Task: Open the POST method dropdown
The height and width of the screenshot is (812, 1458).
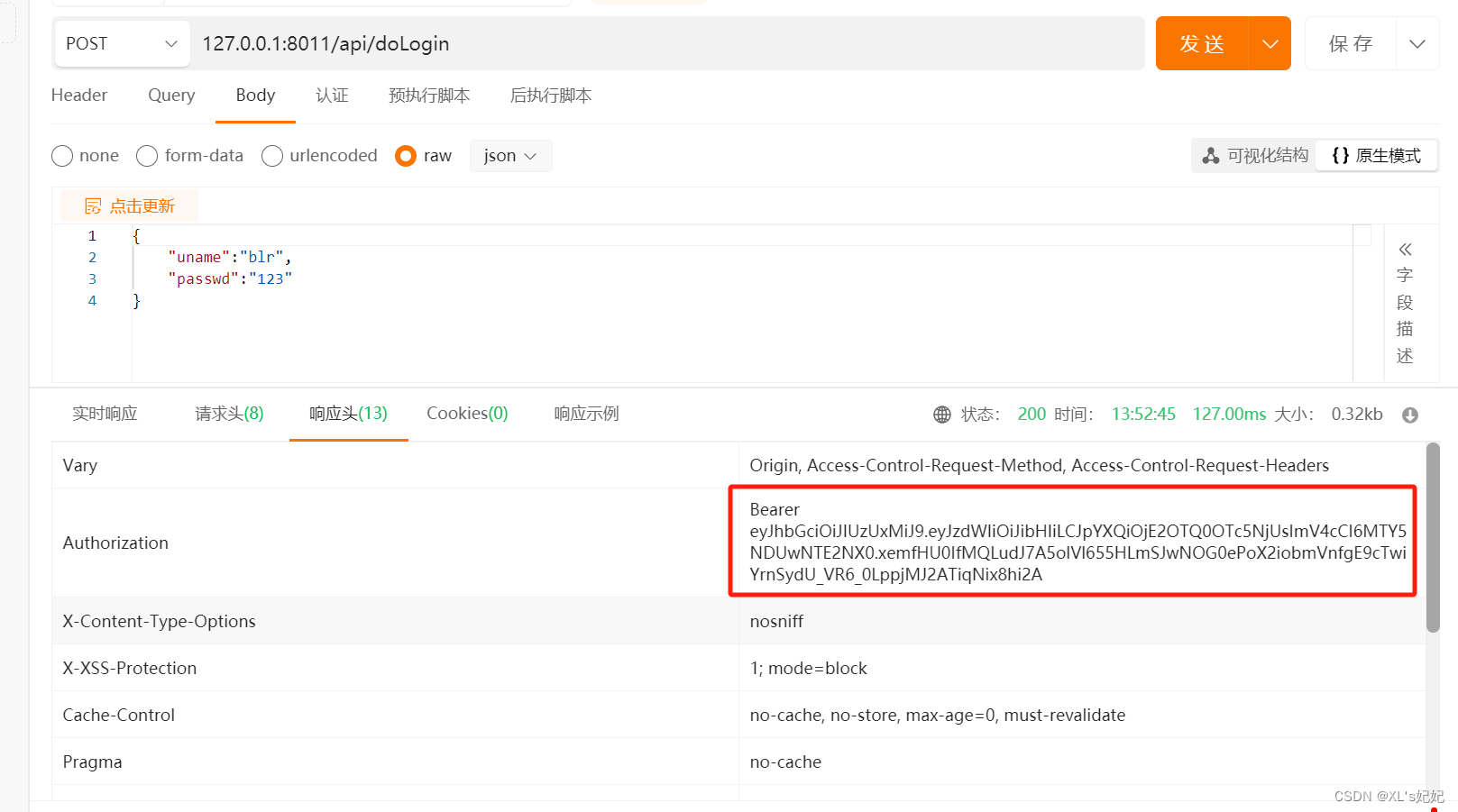Action: tap(123, 43)
